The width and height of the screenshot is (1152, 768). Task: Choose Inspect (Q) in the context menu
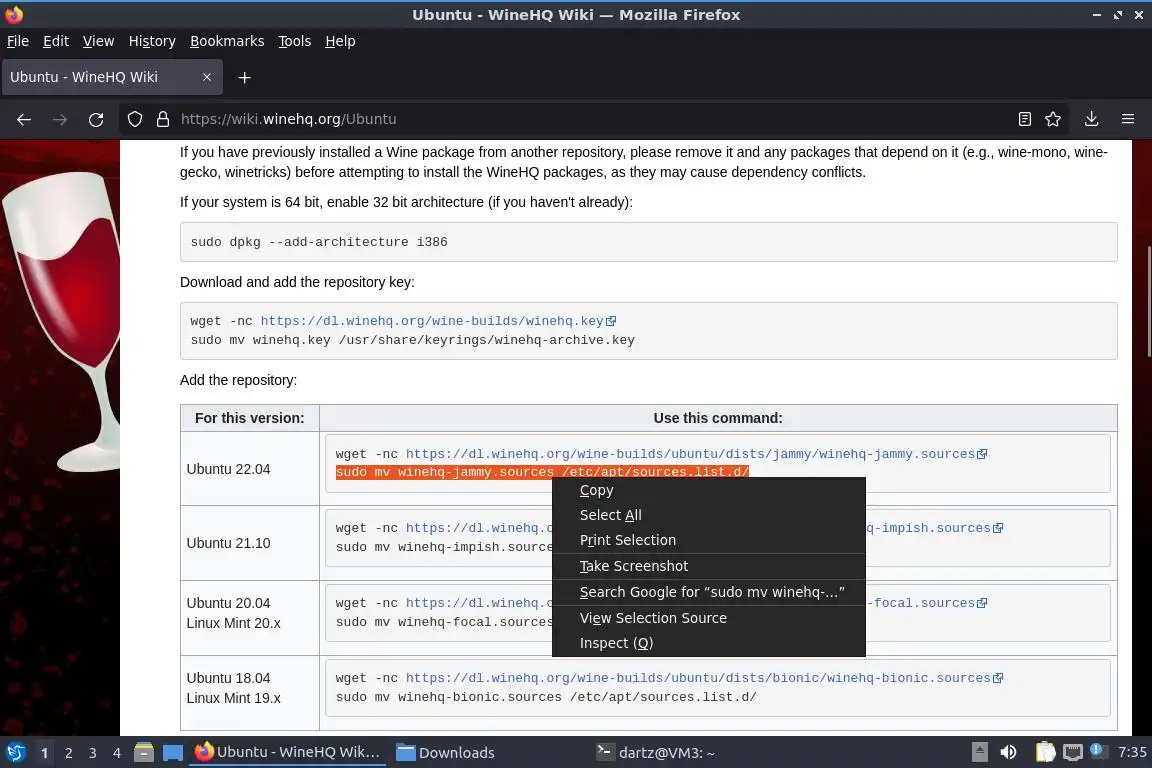(708, 643)
